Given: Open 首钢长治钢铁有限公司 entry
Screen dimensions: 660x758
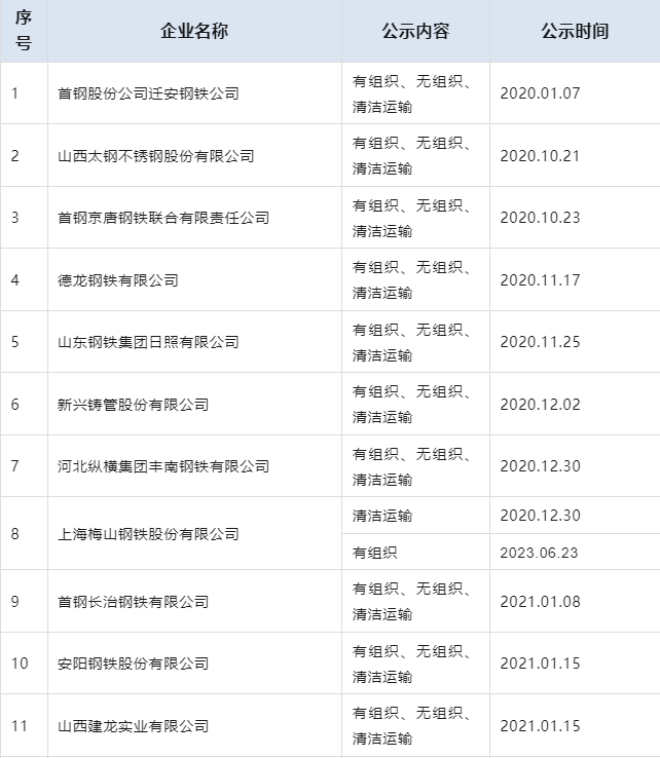Looking at the screenshot, I should (133, 602).
